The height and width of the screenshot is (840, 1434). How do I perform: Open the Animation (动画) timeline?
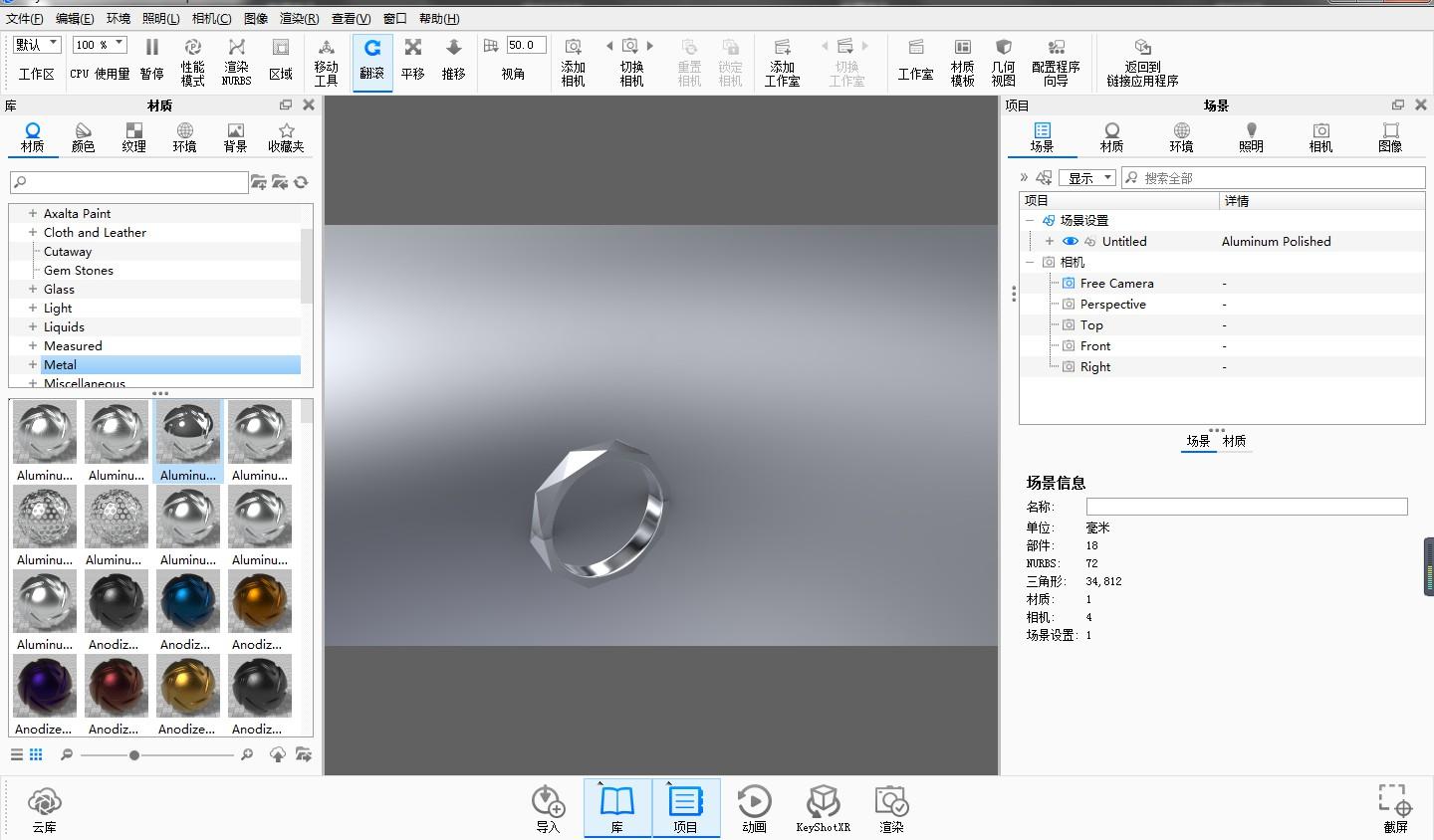[754, 809]
